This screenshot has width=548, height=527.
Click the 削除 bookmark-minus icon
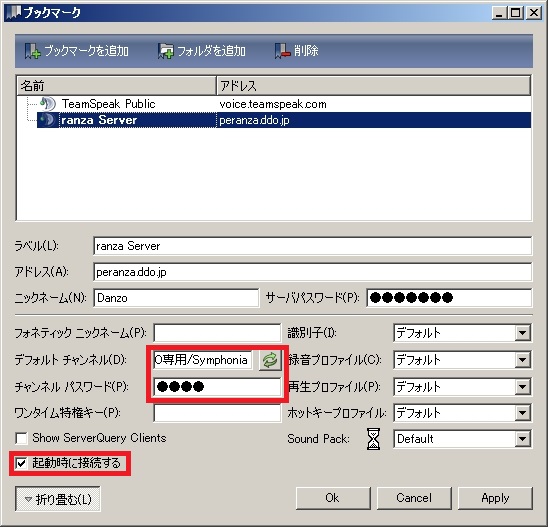282,51
